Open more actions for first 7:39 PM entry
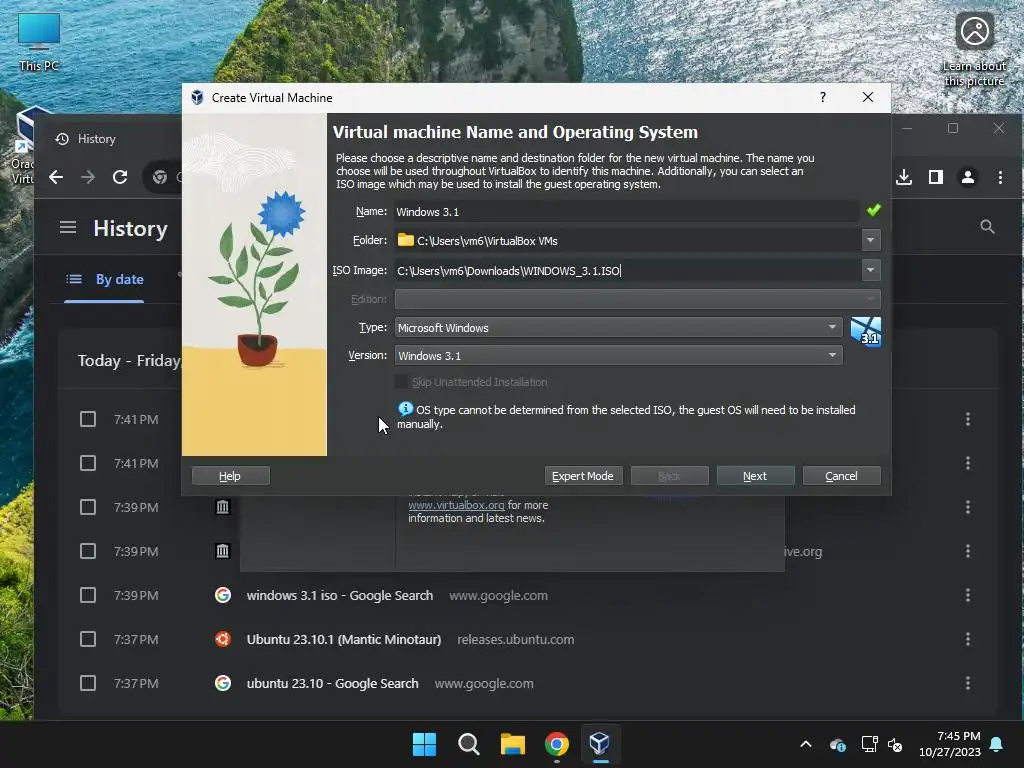The height and width of the screenshot is (768, 1024). point(968,507)
